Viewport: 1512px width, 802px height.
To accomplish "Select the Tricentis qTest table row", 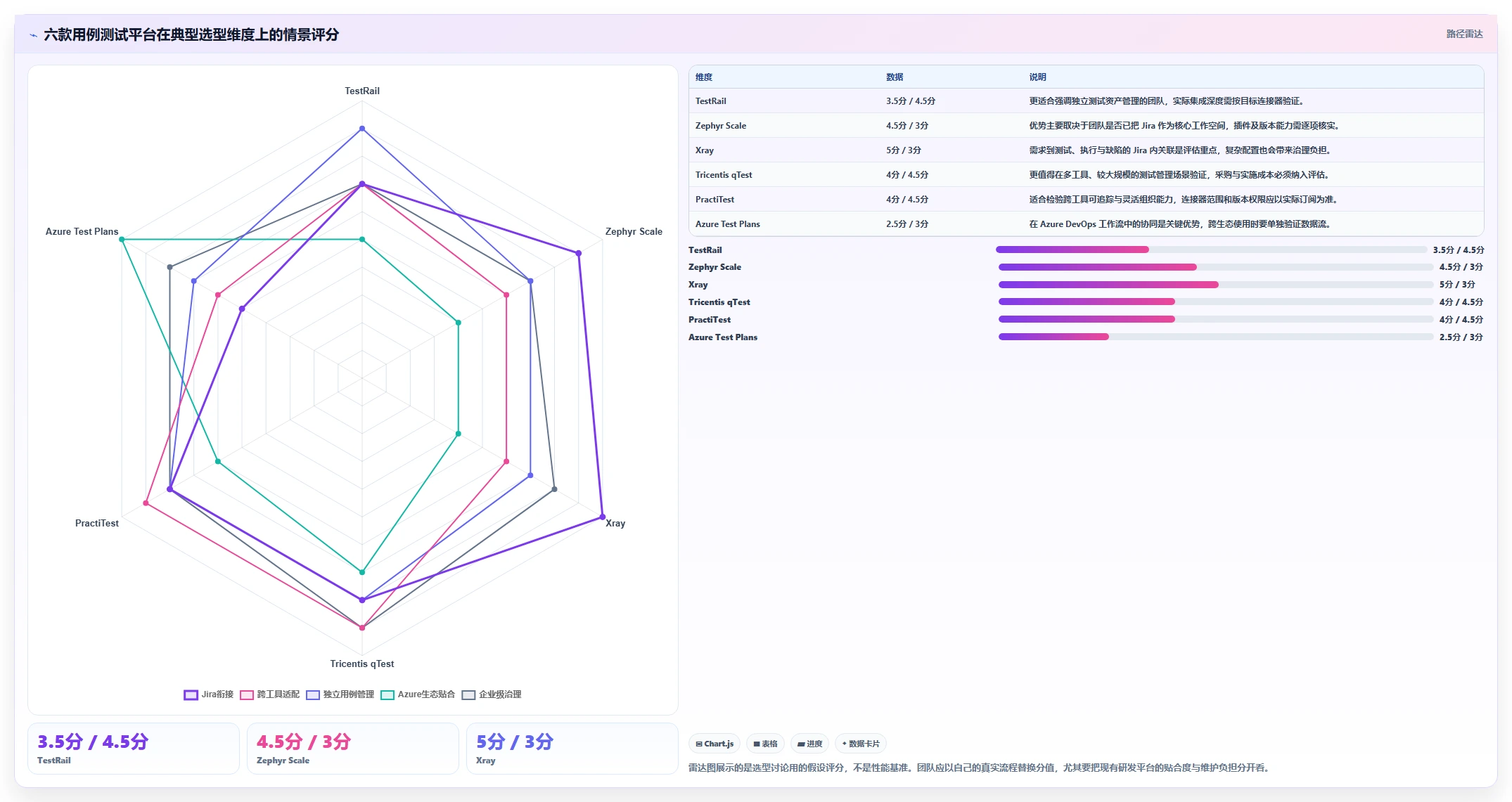I will click(x=1087, y=175).
